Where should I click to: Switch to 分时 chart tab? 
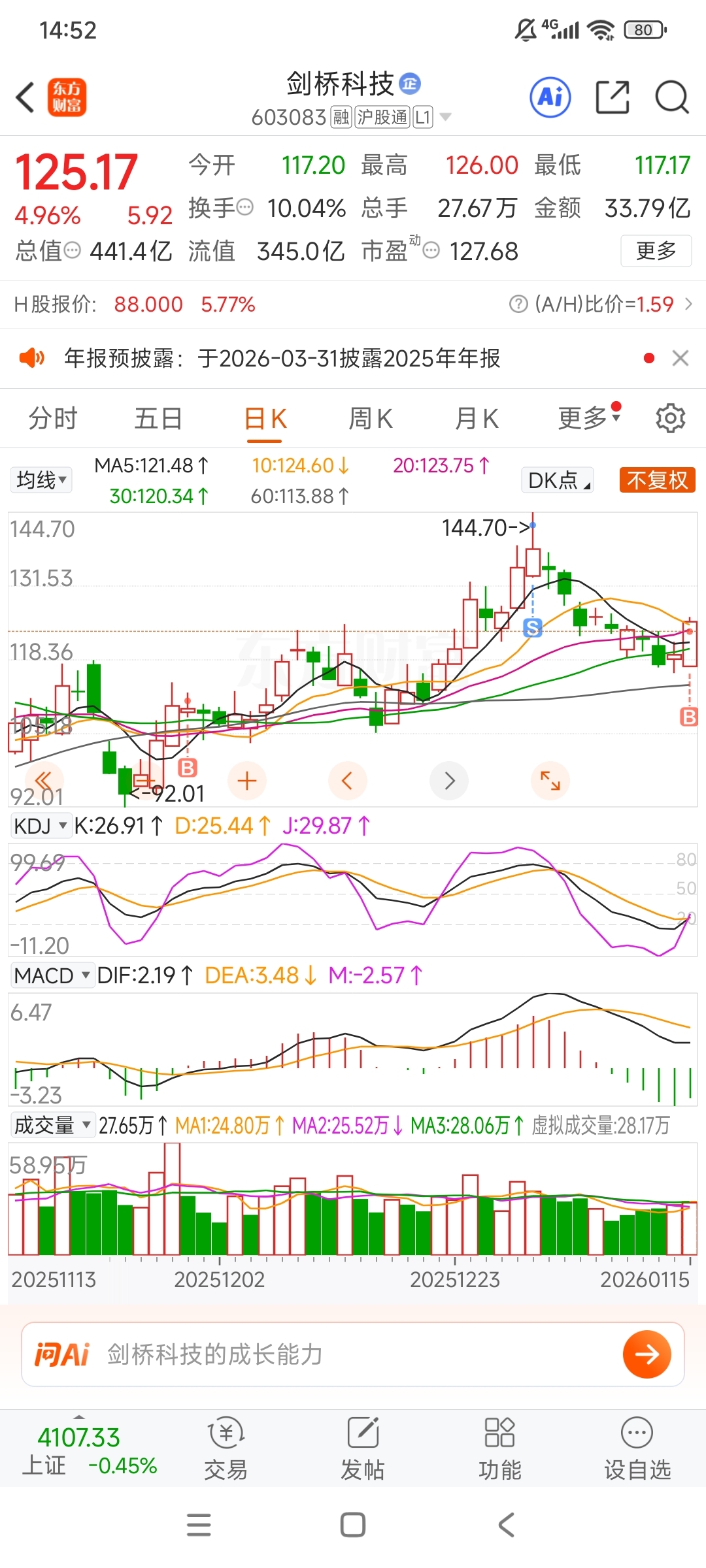pos(53,418)
